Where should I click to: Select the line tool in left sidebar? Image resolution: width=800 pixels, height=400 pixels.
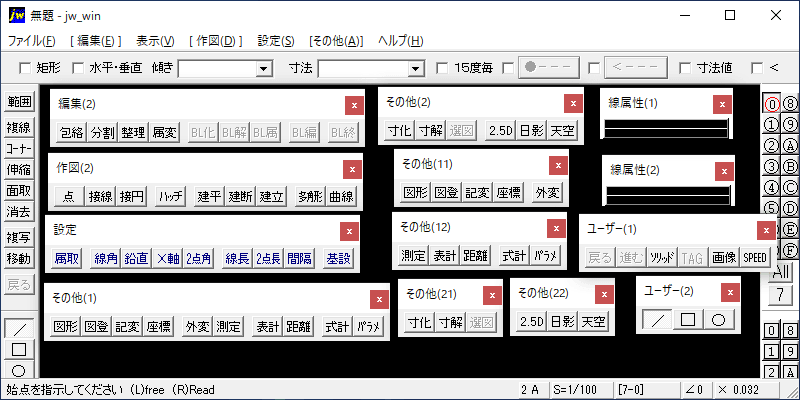[19, 329]
